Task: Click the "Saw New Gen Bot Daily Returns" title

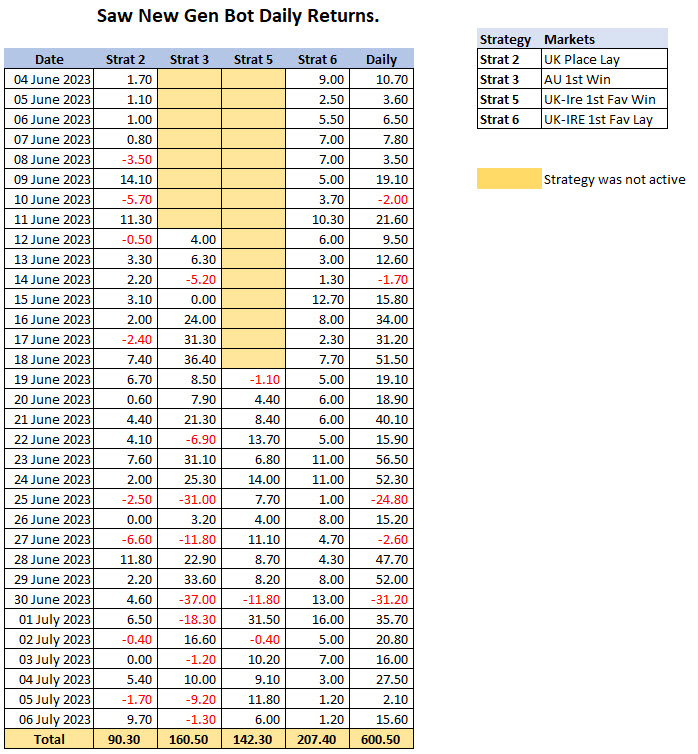Action: (238, 17)
